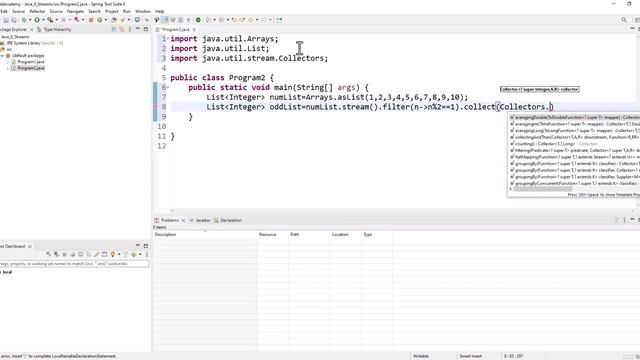Screen dimensions: 640x360
Task: Expand Program2.java tree node
Action: [x=8, y=68]
